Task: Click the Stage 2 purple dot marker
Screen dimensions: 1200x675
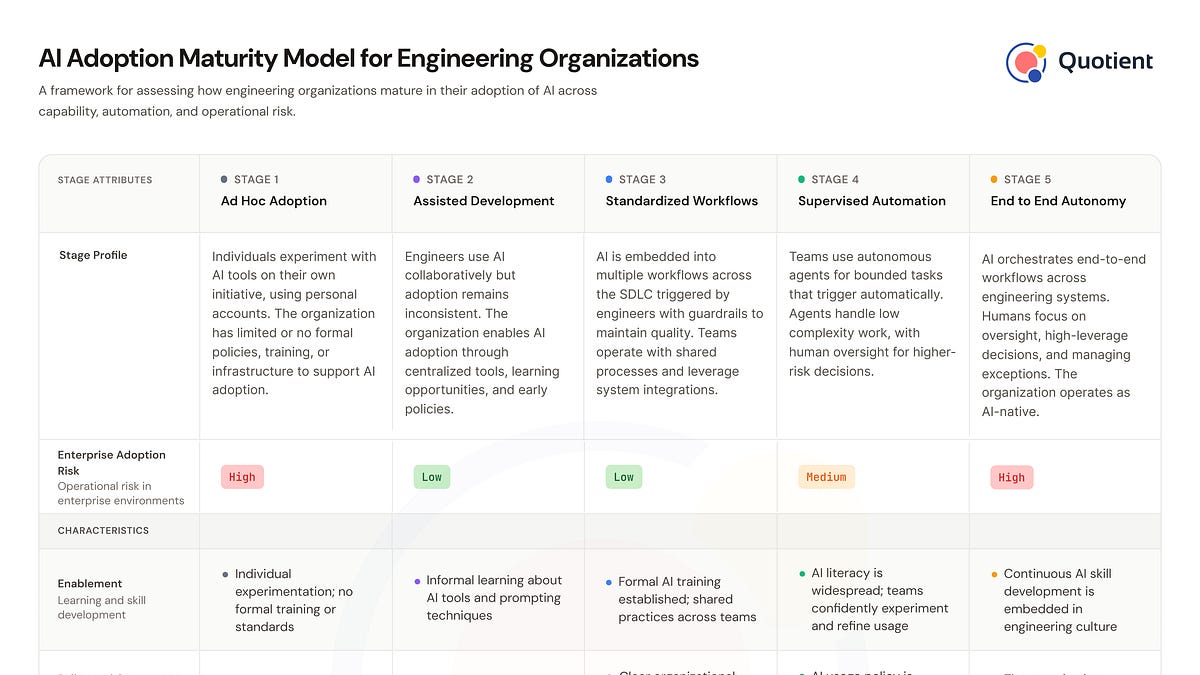Action: click(x=417, y=180)
